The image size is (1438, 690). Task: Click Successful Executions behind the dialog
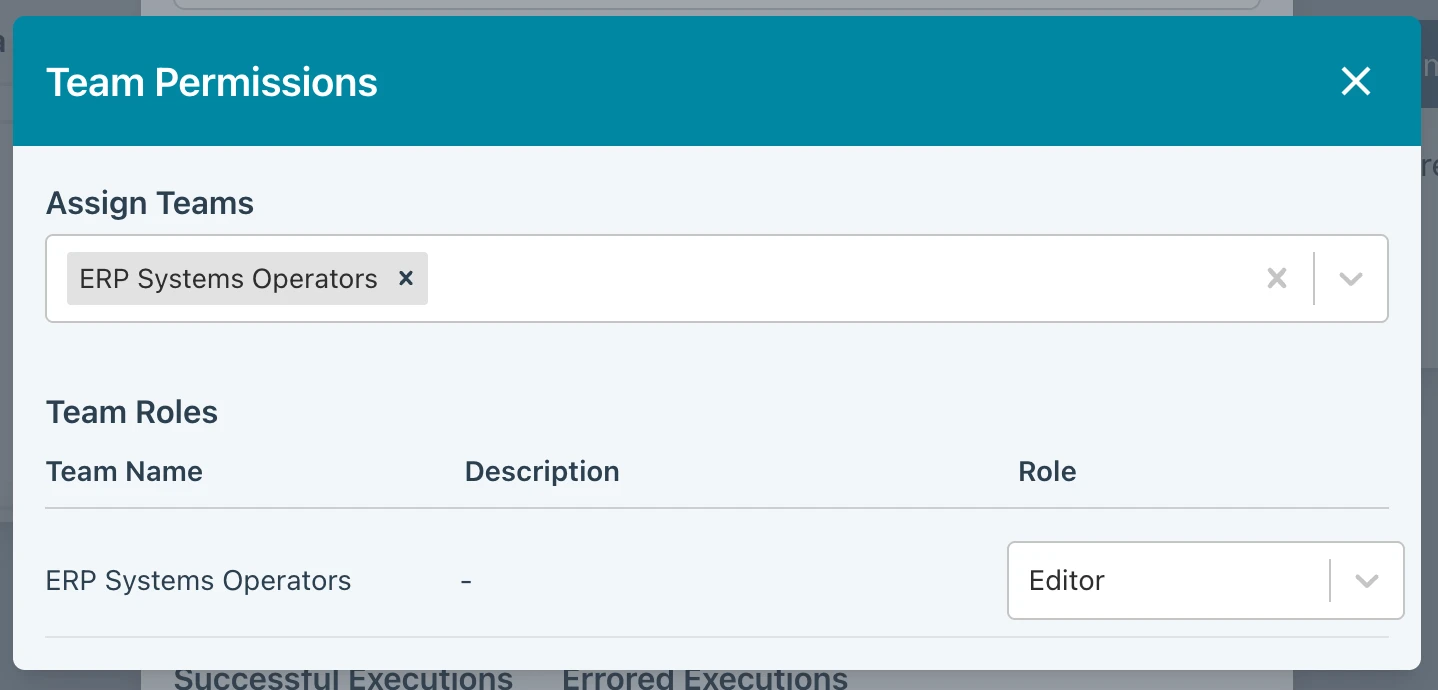(x=343, y=679)
